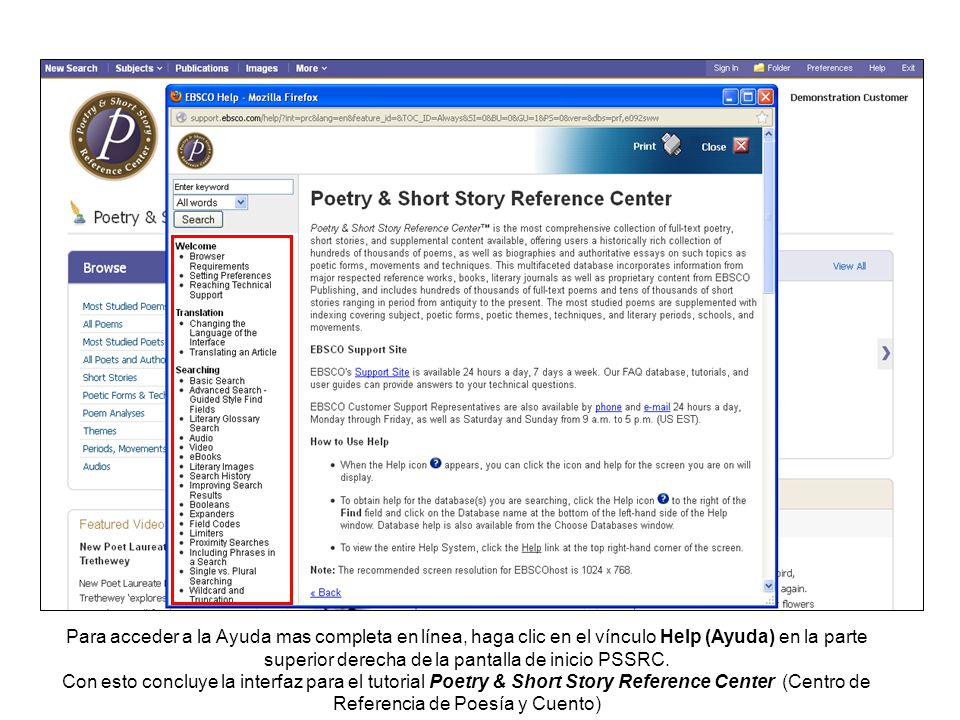960x720 pixels.
Task: Click the next arrow on the carousel's right side
Action: [x=885, y=353]
